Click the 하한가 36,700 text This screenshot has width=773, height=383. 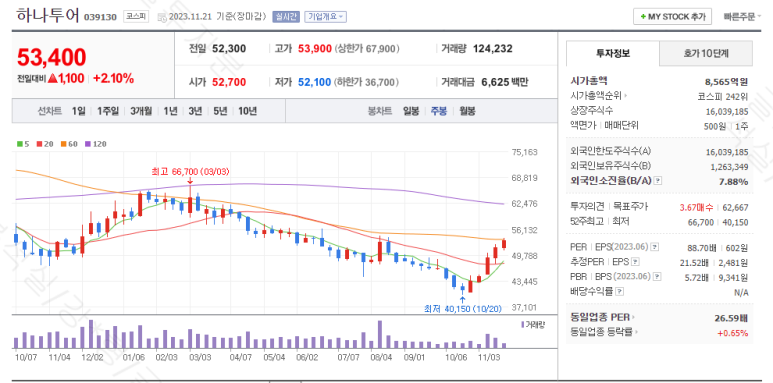367,82
